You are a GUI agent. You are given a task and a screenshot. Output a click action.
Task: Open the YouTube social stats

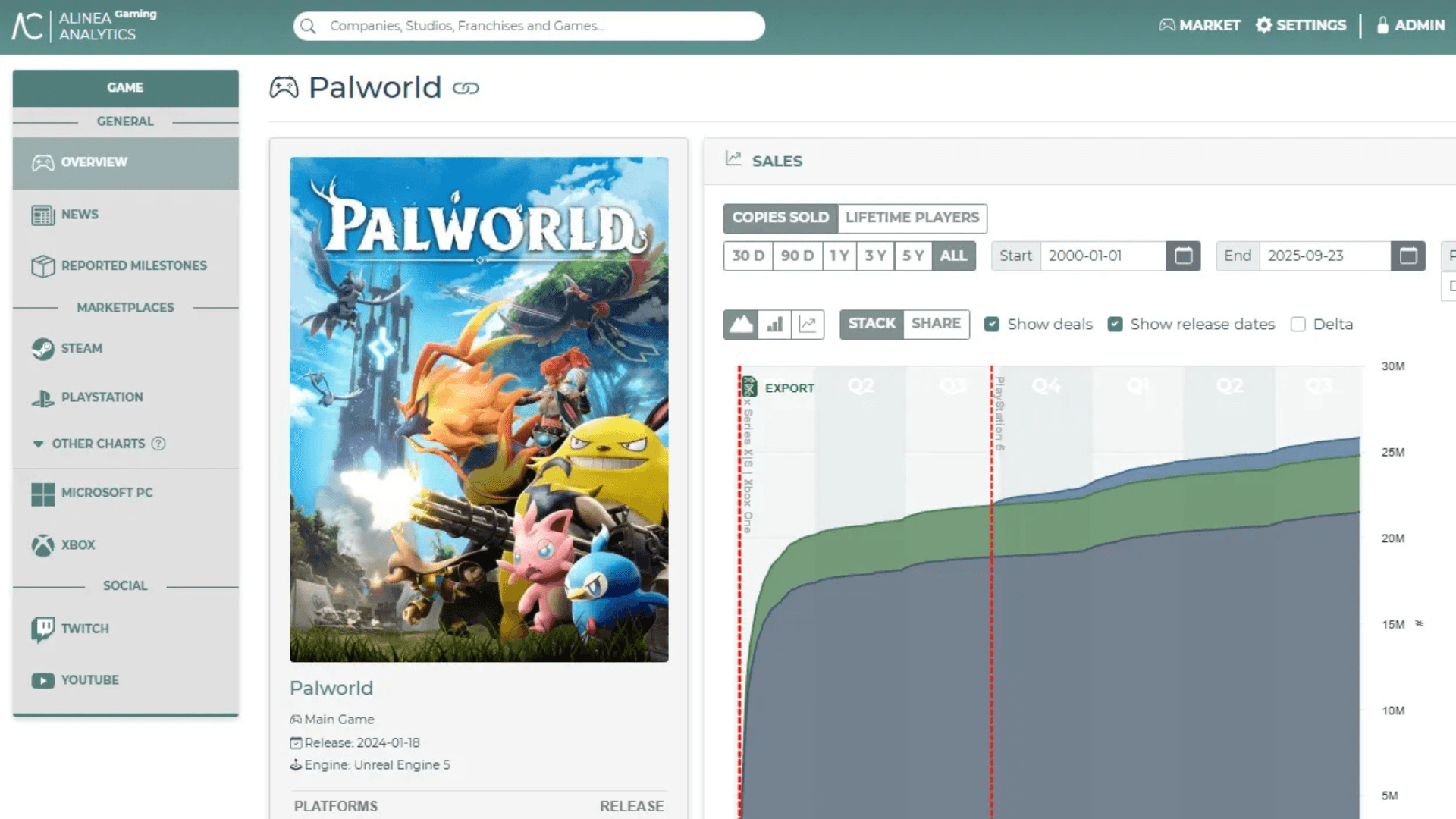tap(89, 679)
